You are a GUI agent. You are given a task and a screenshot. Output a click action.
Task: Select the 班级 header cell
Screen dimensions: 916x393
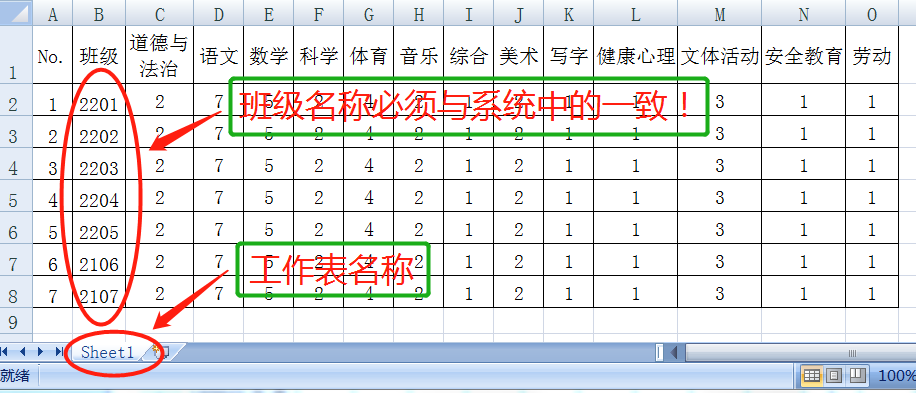[x=99, y=56]
